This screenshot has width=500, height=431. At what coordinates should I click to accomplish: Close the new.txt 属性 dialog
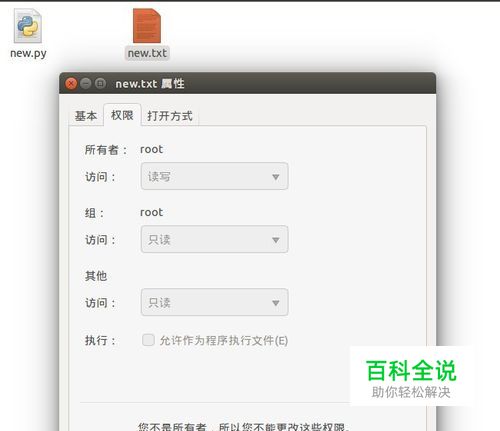pyautogui.click(x=71, y=83)
